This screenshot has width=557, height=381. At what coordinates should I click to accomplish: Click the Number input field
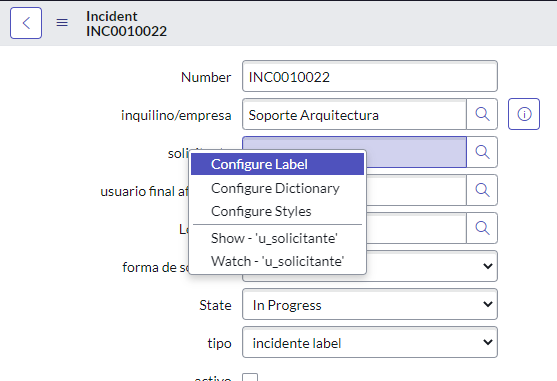[x=370, y=76]
